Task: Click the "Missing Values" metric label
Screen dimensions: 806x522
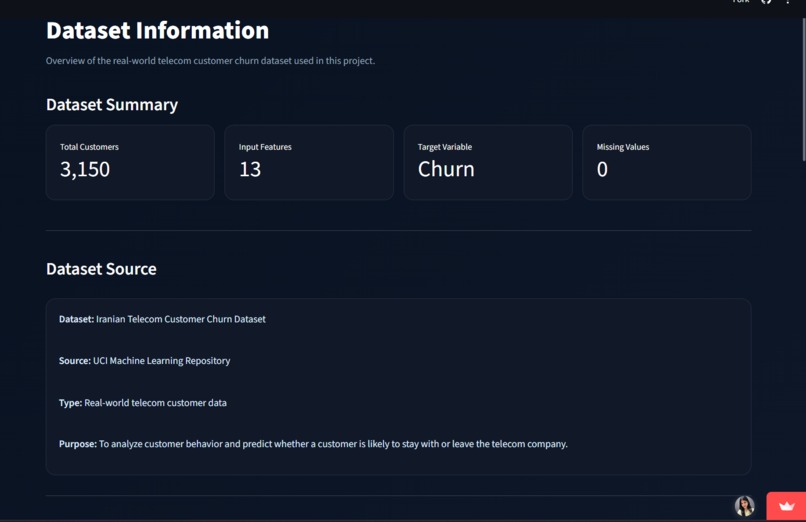Action: coord(622,147)
